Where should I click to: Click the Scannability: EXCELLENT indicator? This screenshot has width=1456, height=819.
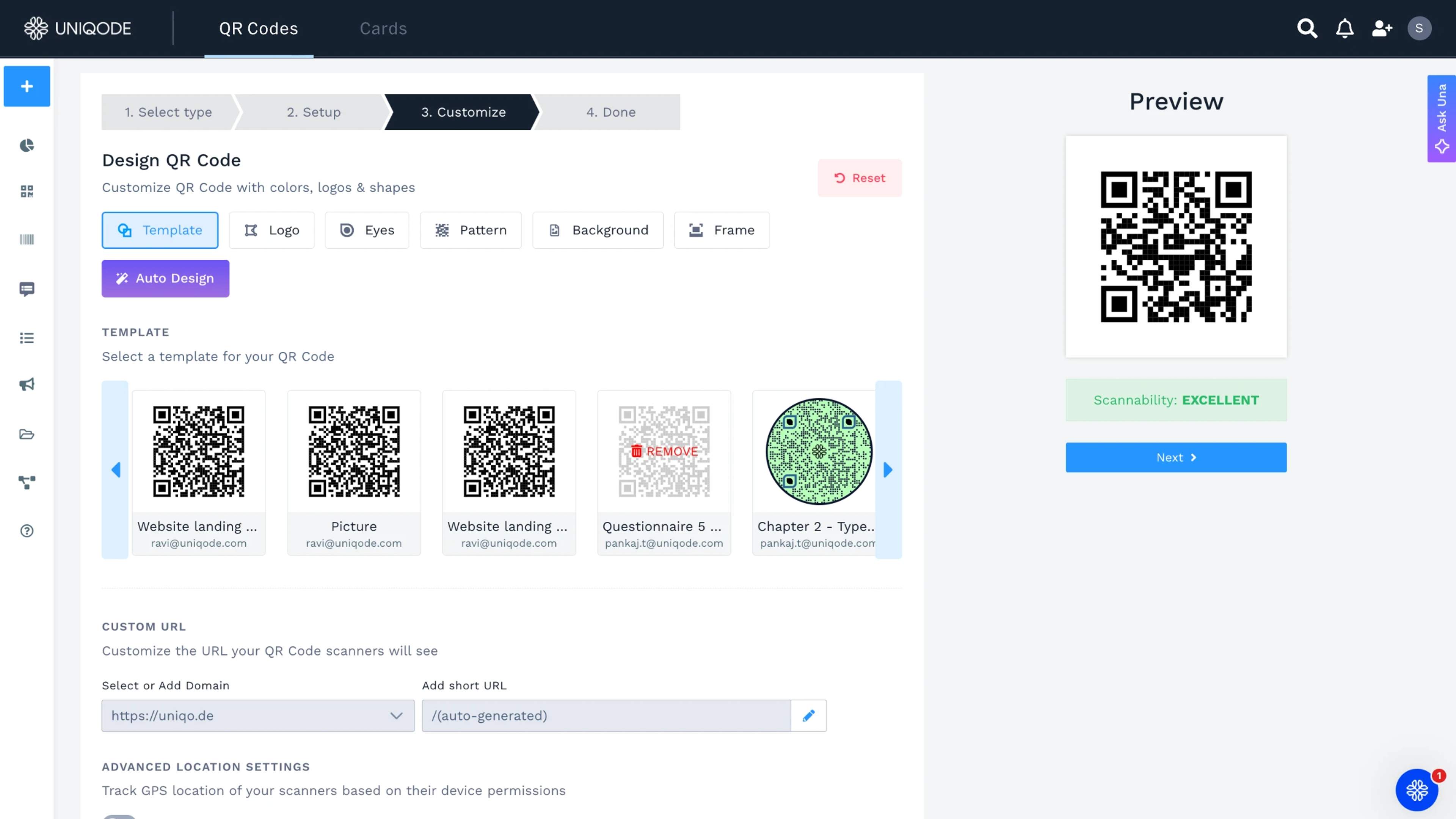click(x=1176, y=400)
